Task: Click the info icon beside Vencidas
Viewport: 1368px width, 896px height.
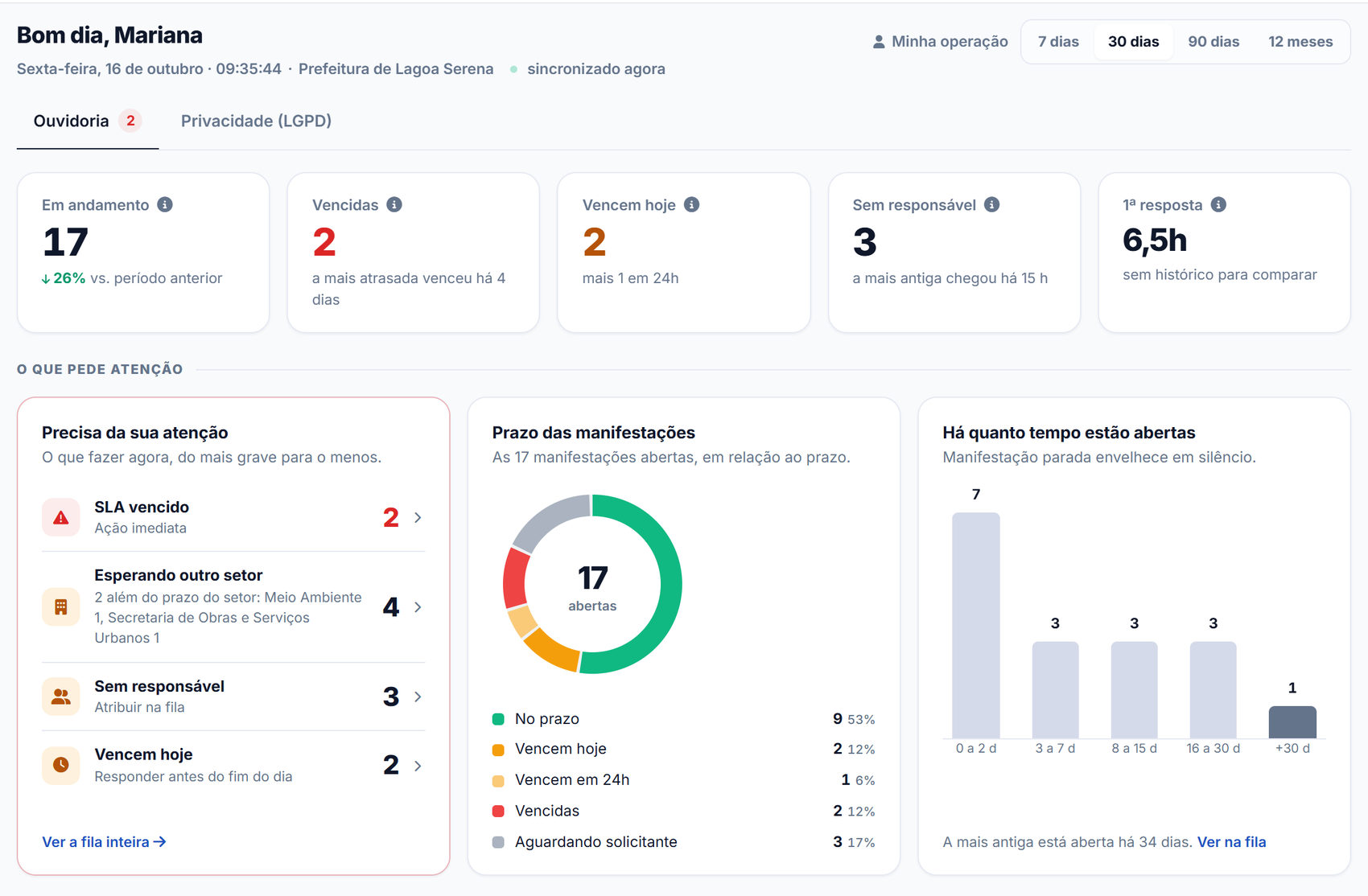Action: [394, 204]
